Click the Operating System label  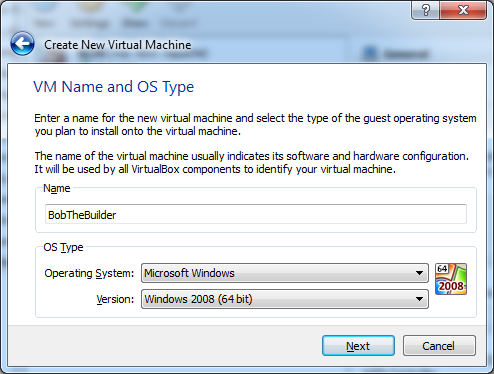89,273
